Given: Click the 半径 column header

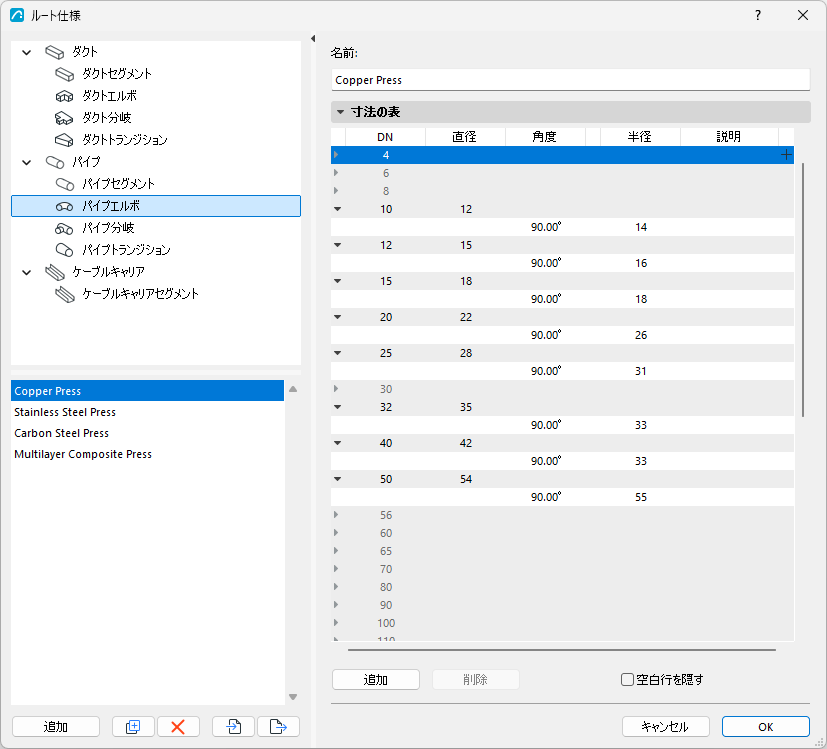Looking at the screenshot, I should tap(640, 137).
